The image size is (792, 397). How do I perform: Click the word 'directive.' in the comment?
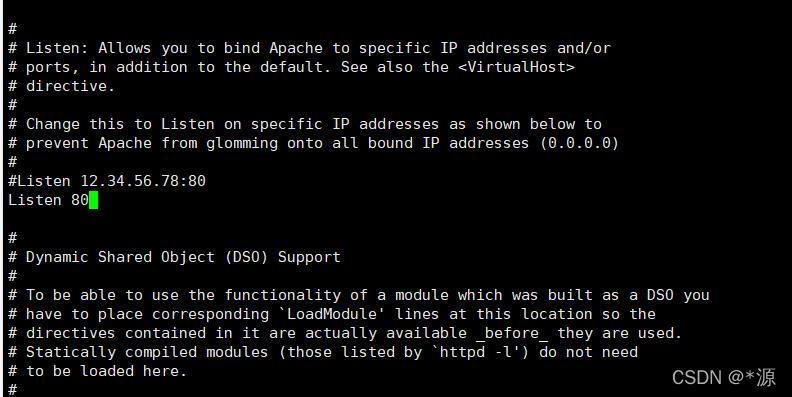[71, 86]
